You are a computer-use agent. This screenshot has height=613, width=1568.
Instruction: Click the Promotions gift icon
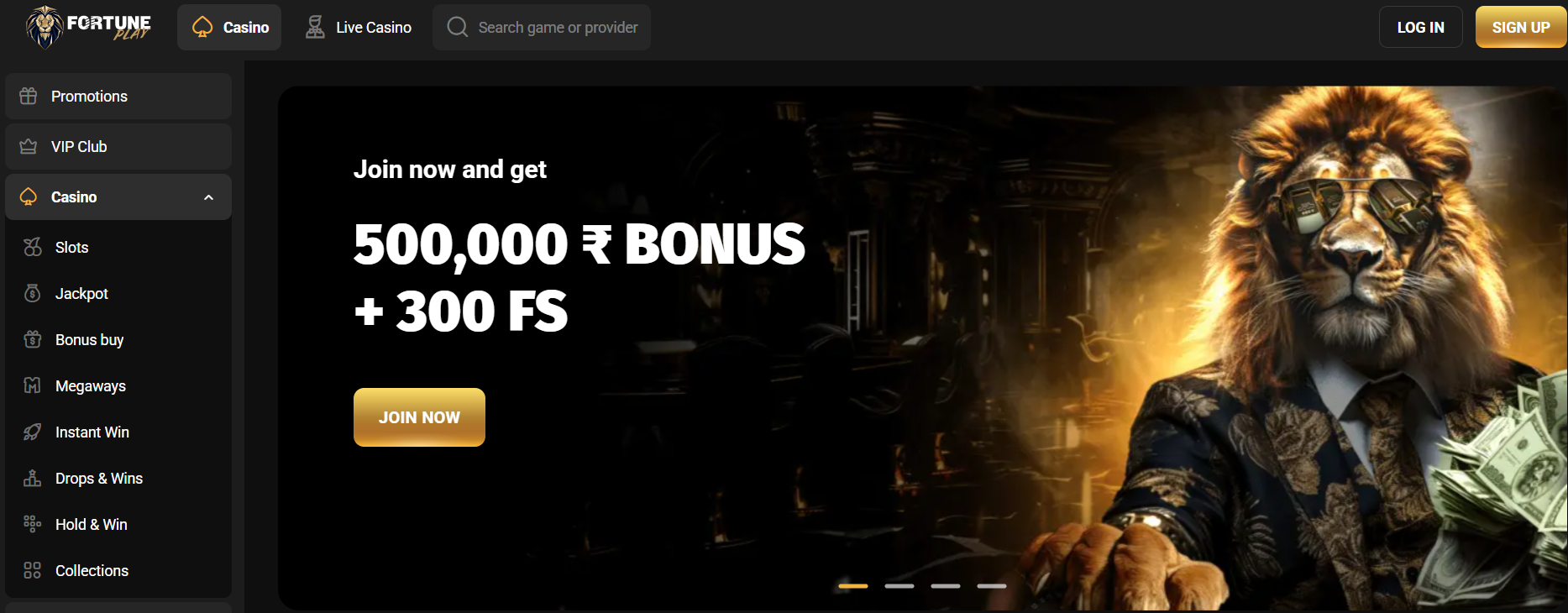pos(29,96)
